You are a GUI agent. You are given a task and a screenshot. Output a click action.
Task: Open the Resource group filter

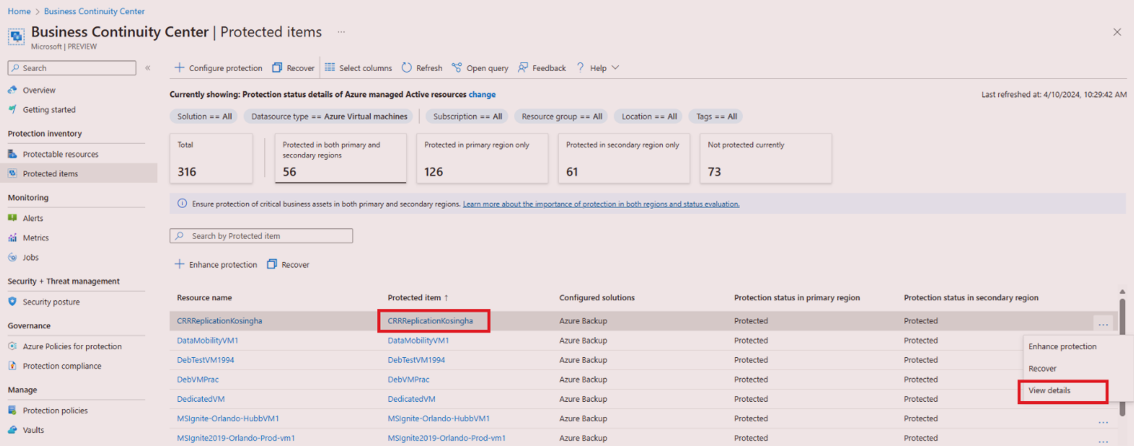tap(563, 116)
